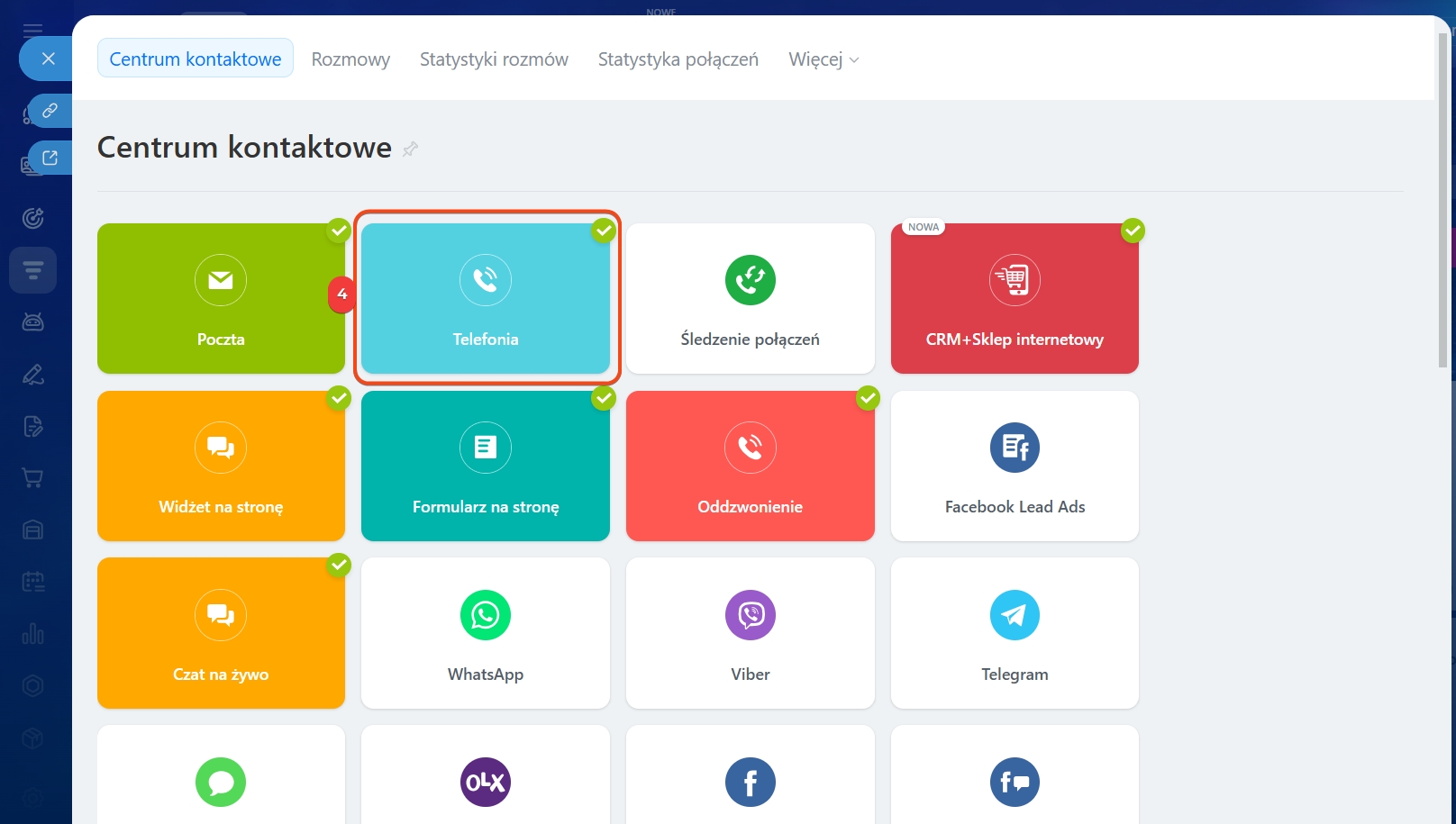1456x824 pixels.
Task: Open the Telefonia tile
Action: point(486,298)
